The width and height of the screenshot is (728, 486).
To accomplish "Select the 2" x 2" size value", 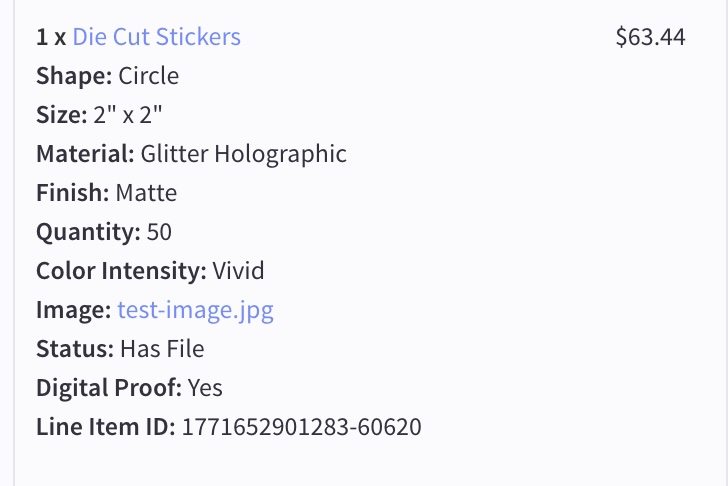I will [128, 115].
